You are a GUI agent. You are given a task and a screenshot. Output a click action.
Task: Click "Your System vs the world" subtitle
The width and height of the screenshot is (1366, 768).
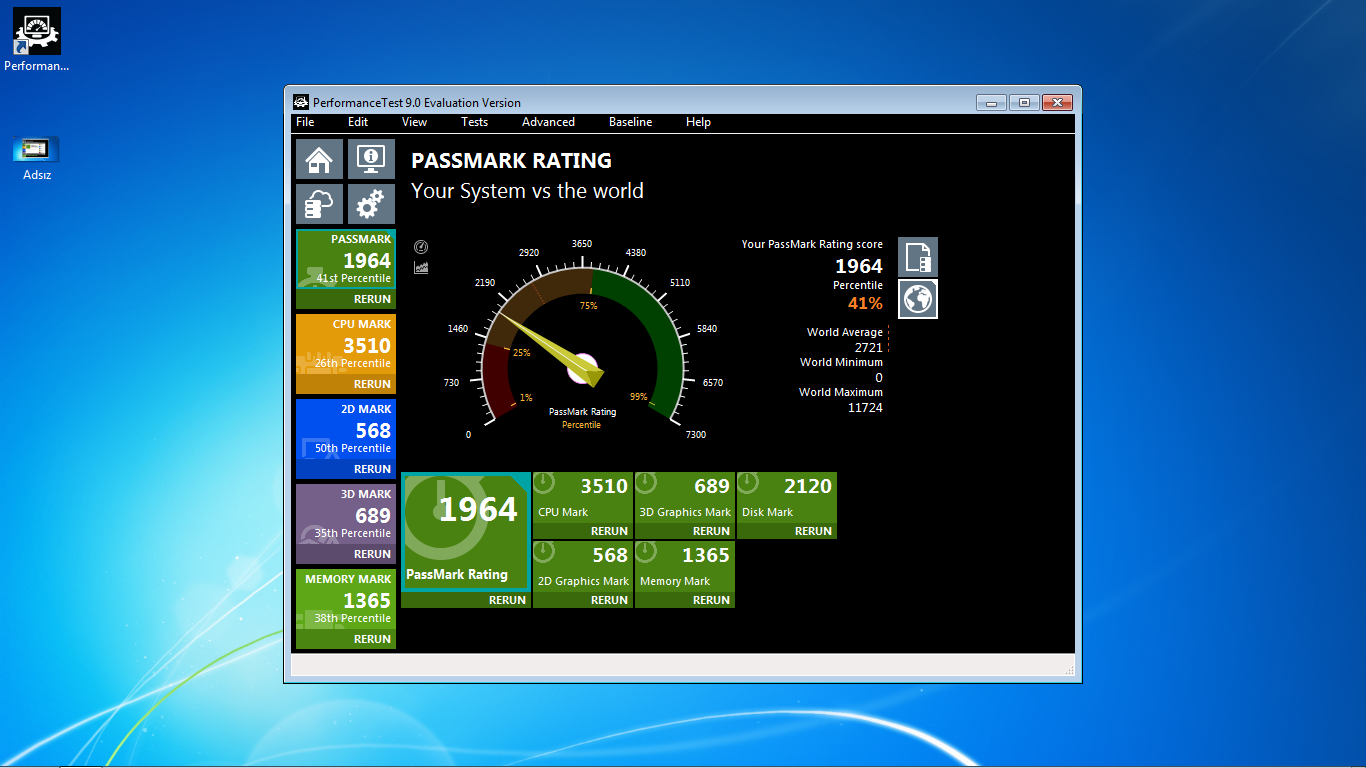click(x=527, y=191)
